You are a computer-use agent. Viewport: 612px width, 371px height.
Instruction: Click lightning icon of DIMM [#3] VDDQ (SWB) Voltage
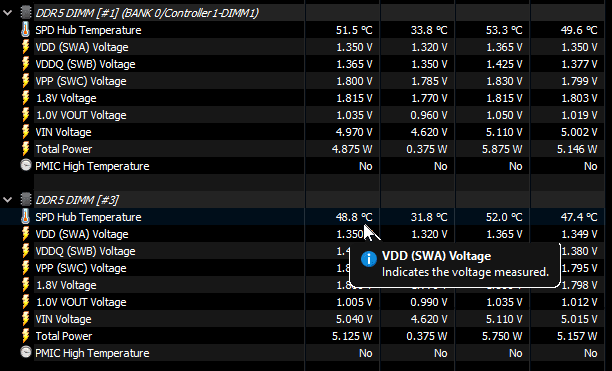(x=25, y=251)
